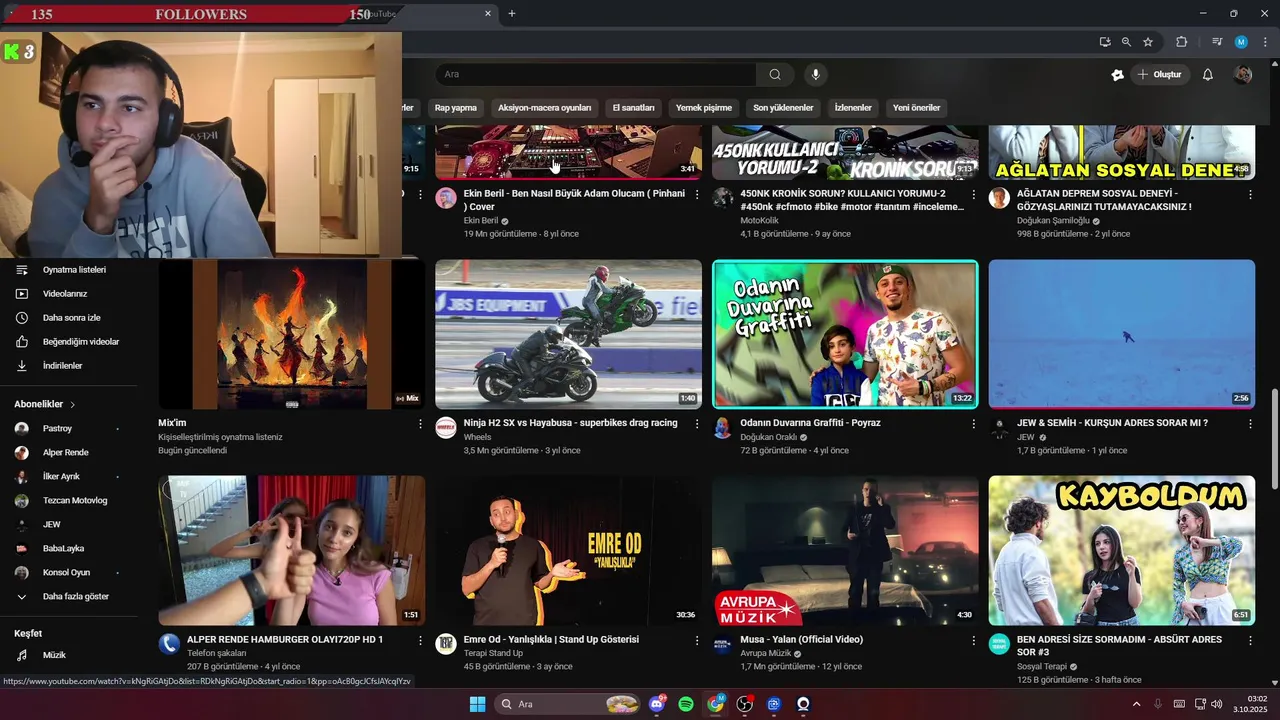Open more options for JEW & SEMİH video
This screenshot has height=720, width=1280.
point(1250,424)
